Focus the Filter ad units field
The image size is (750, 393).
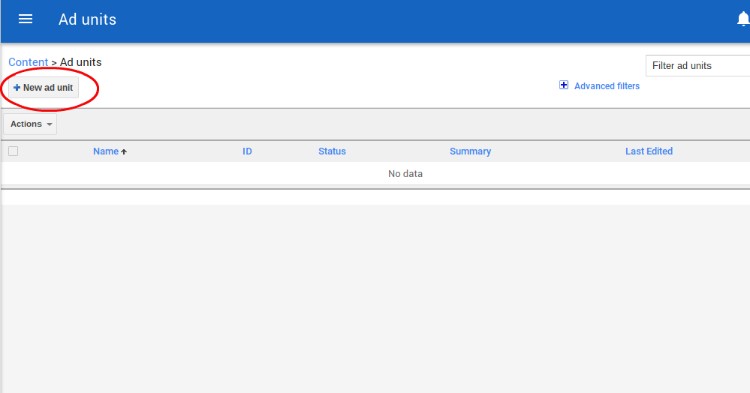(697, 66)
